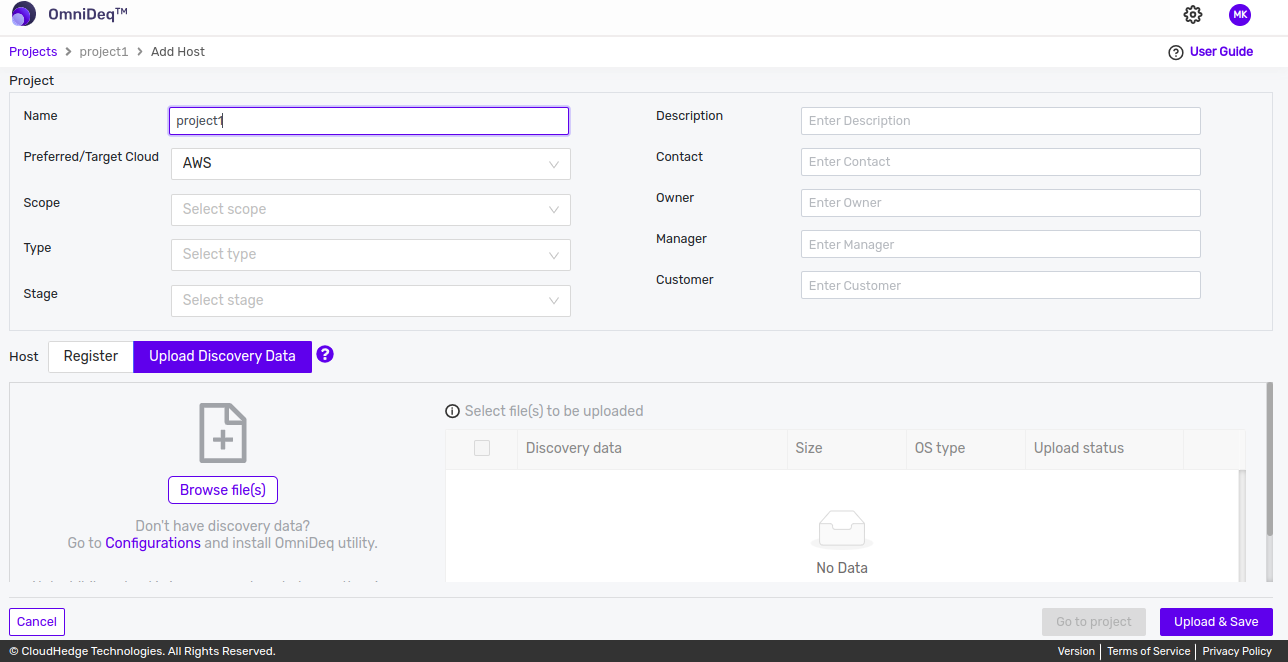This screenshot has height=662, width=1288.
Task: Click the OmniDeq title text
Action: click(x=88, y=15)
